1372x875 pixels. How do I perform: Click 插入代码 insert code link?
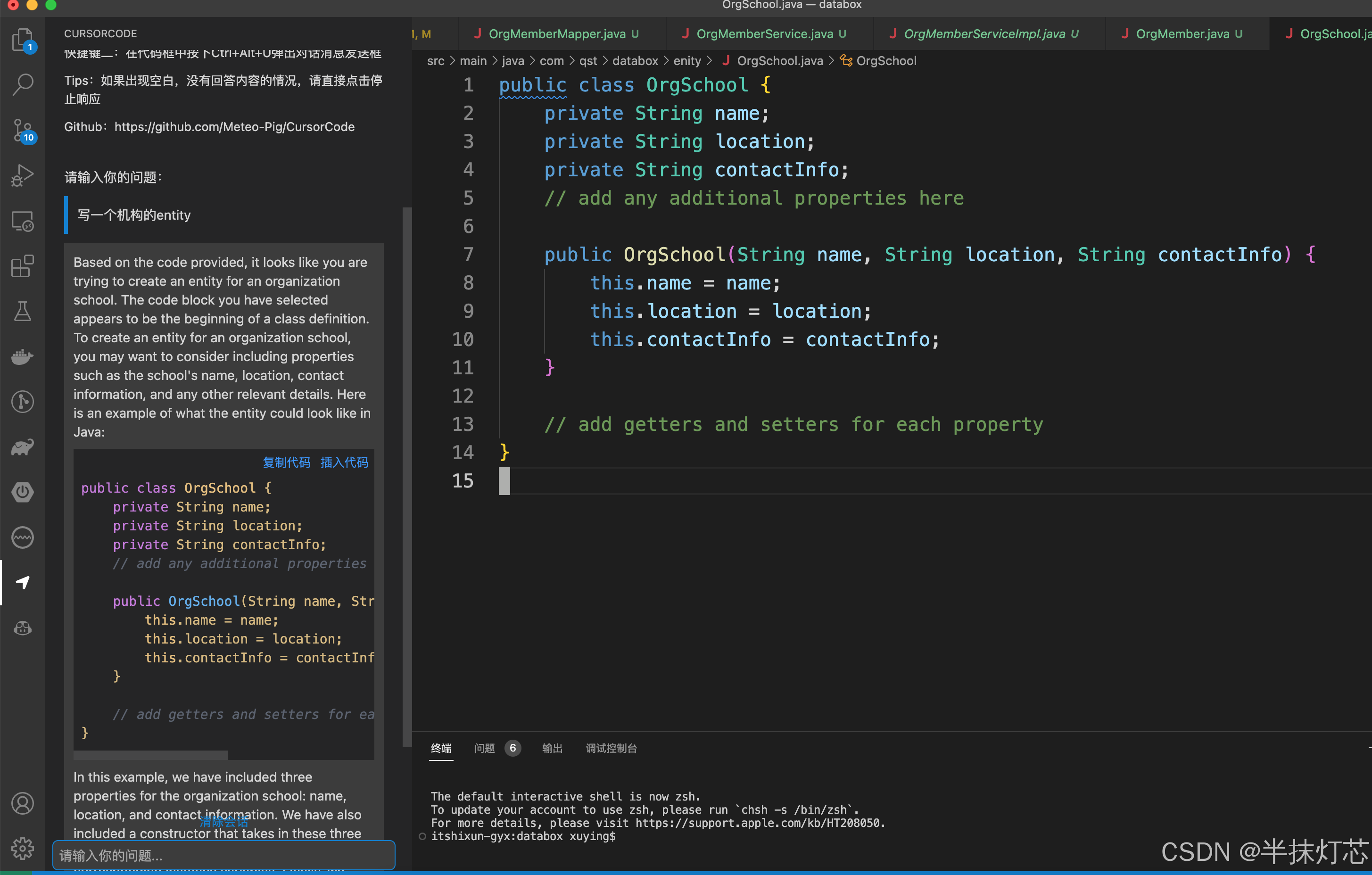(344, 462)
